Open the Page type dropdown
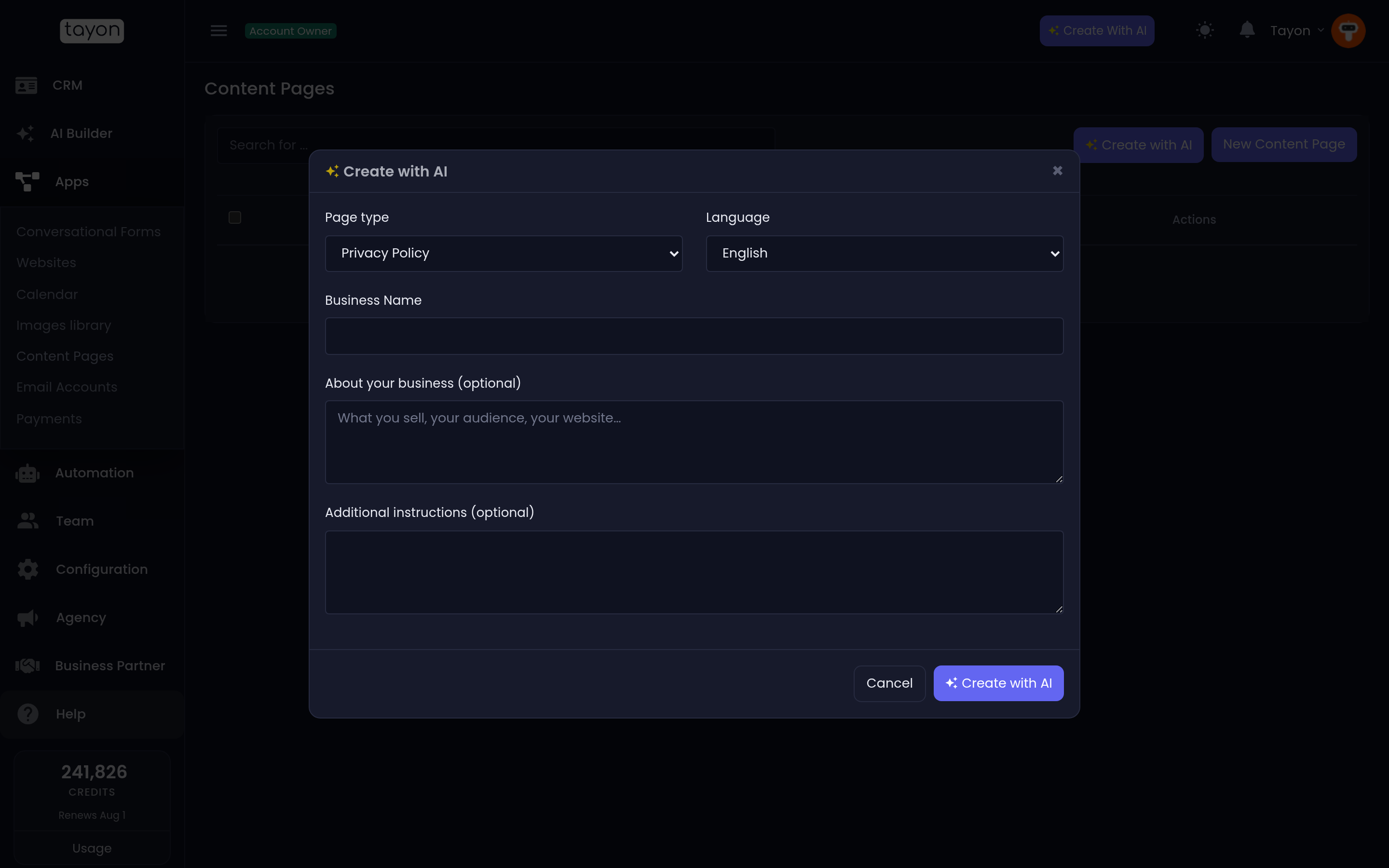The image size is (1389, 868). click(x=504, y=253)
